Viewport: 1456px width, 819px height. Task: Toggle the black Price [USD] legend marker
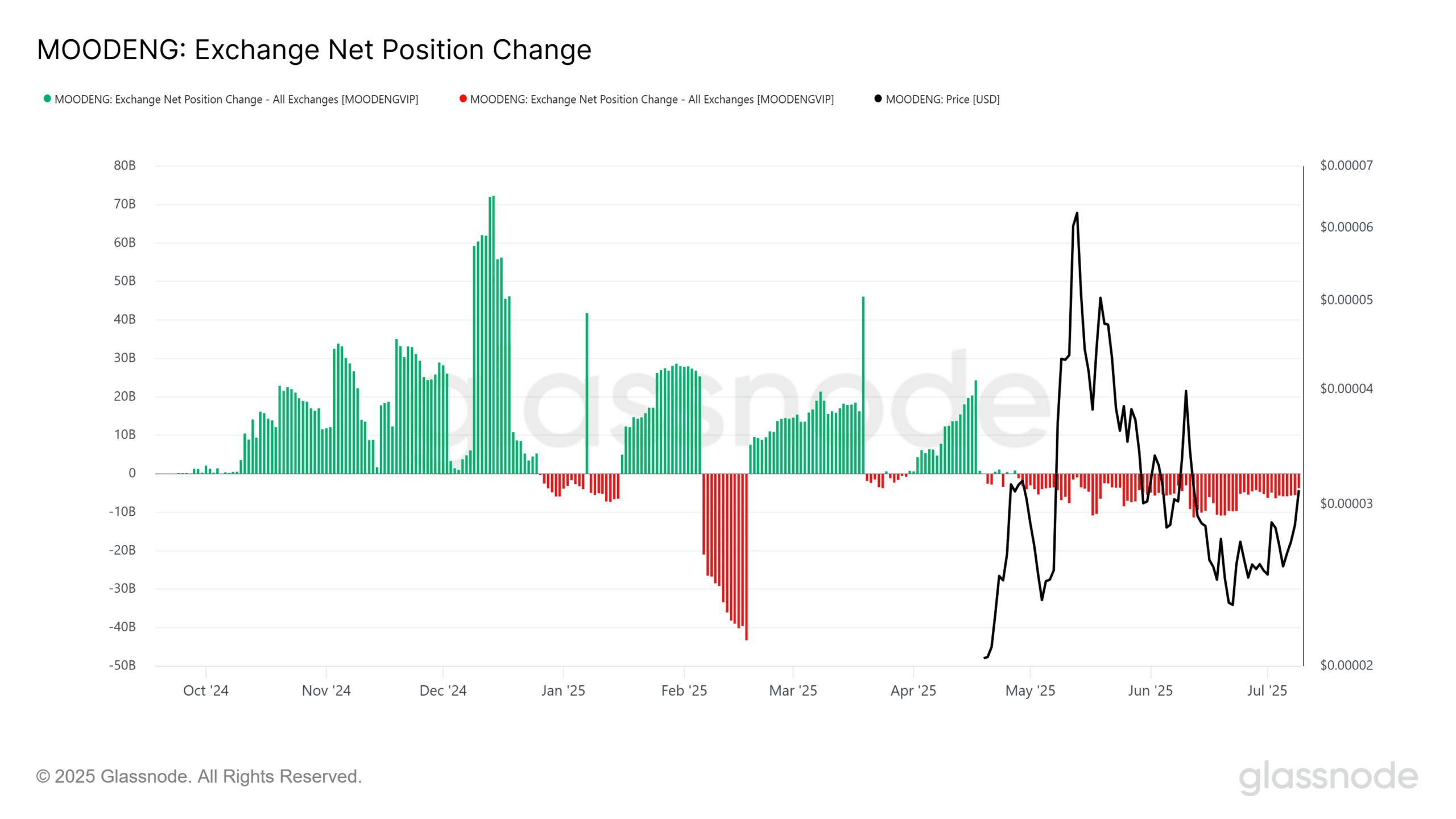pos(878,99)
